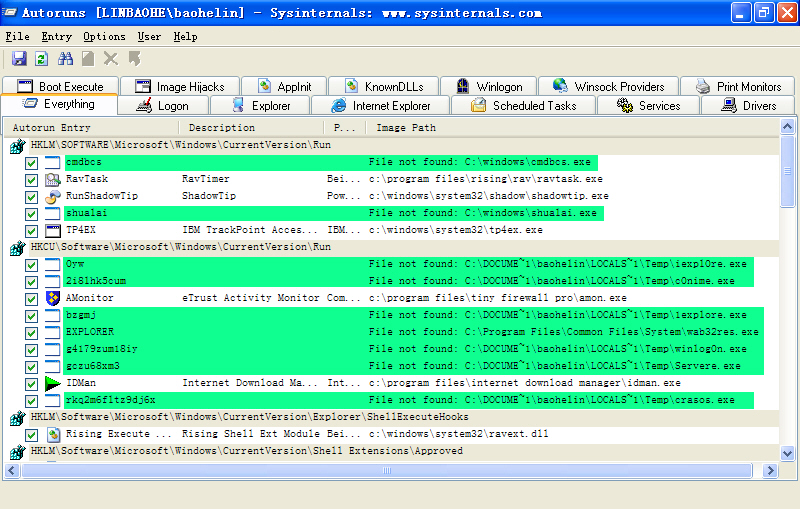Click the Refresh toolbar icon
800x509 pixels.
point(42,59)
